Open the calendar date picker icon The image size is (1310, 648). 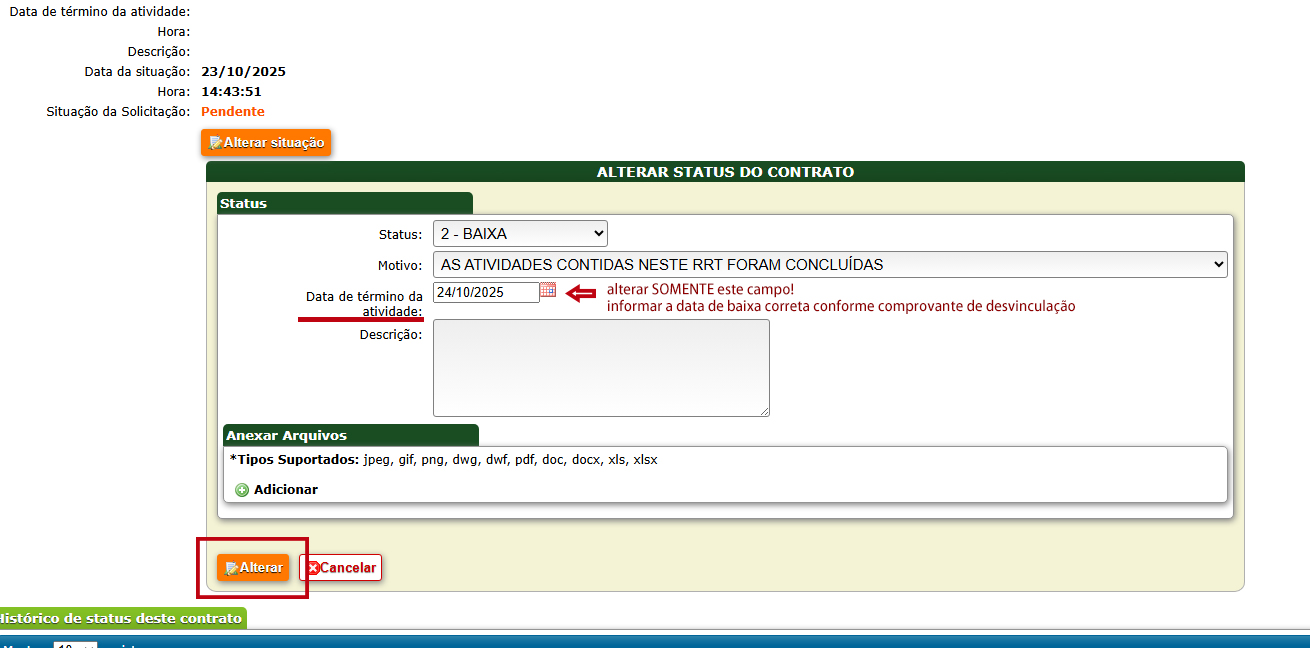pos(548,291)
